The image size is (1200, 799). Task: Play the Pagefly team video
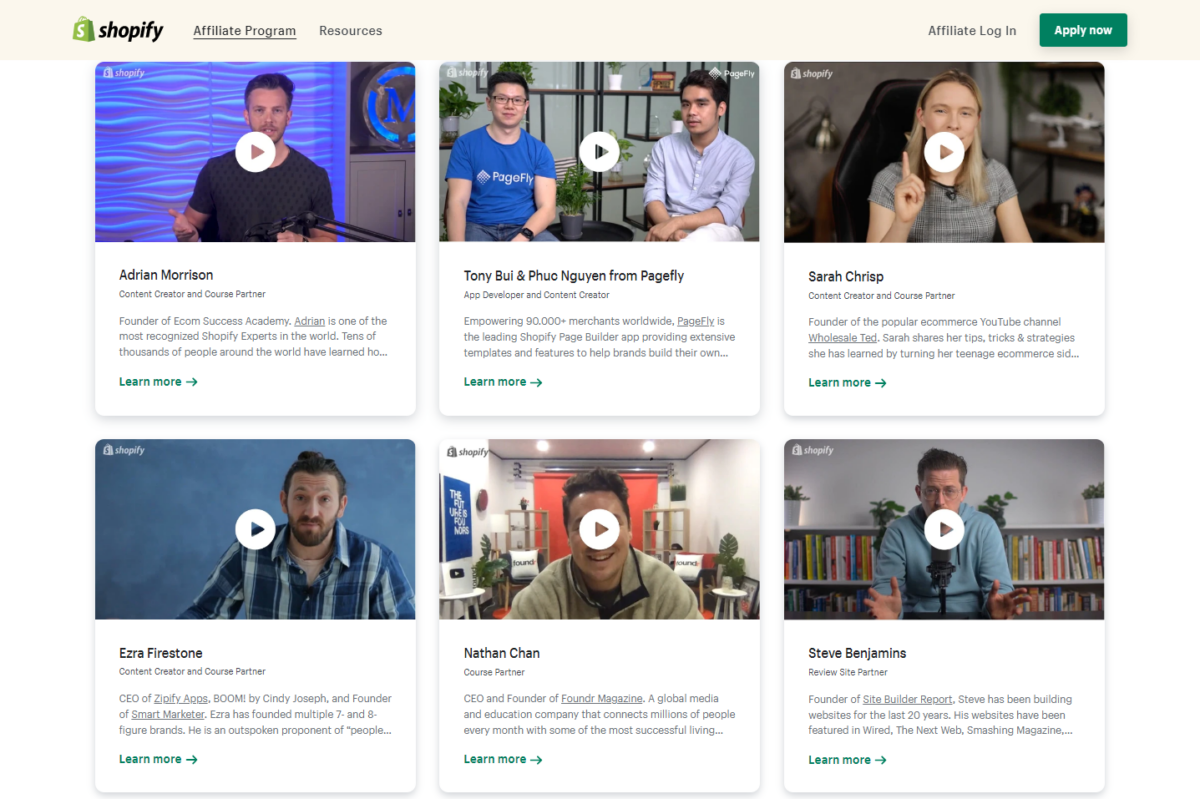click(599, 151)
